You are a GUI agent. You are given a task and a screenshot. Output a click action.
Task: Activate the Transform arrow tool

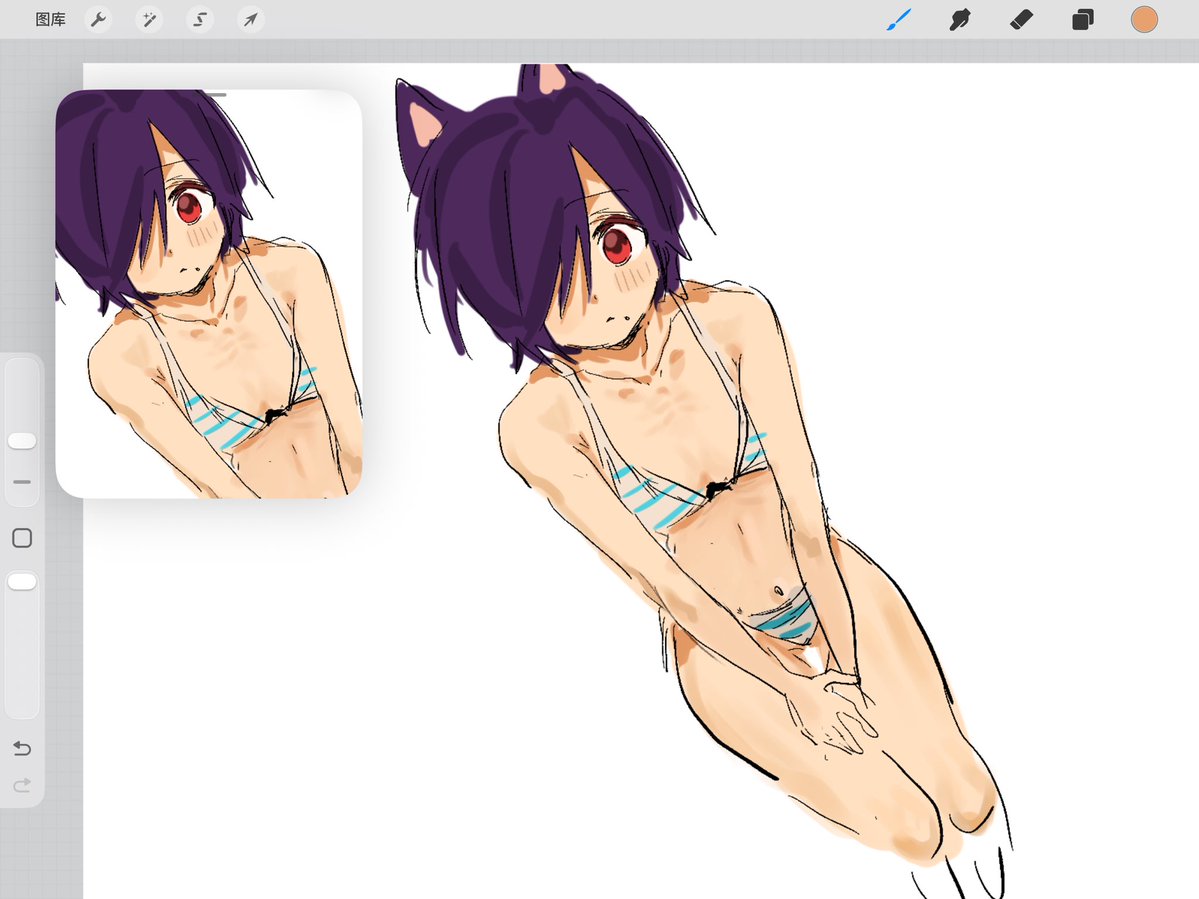click(251, 20)
